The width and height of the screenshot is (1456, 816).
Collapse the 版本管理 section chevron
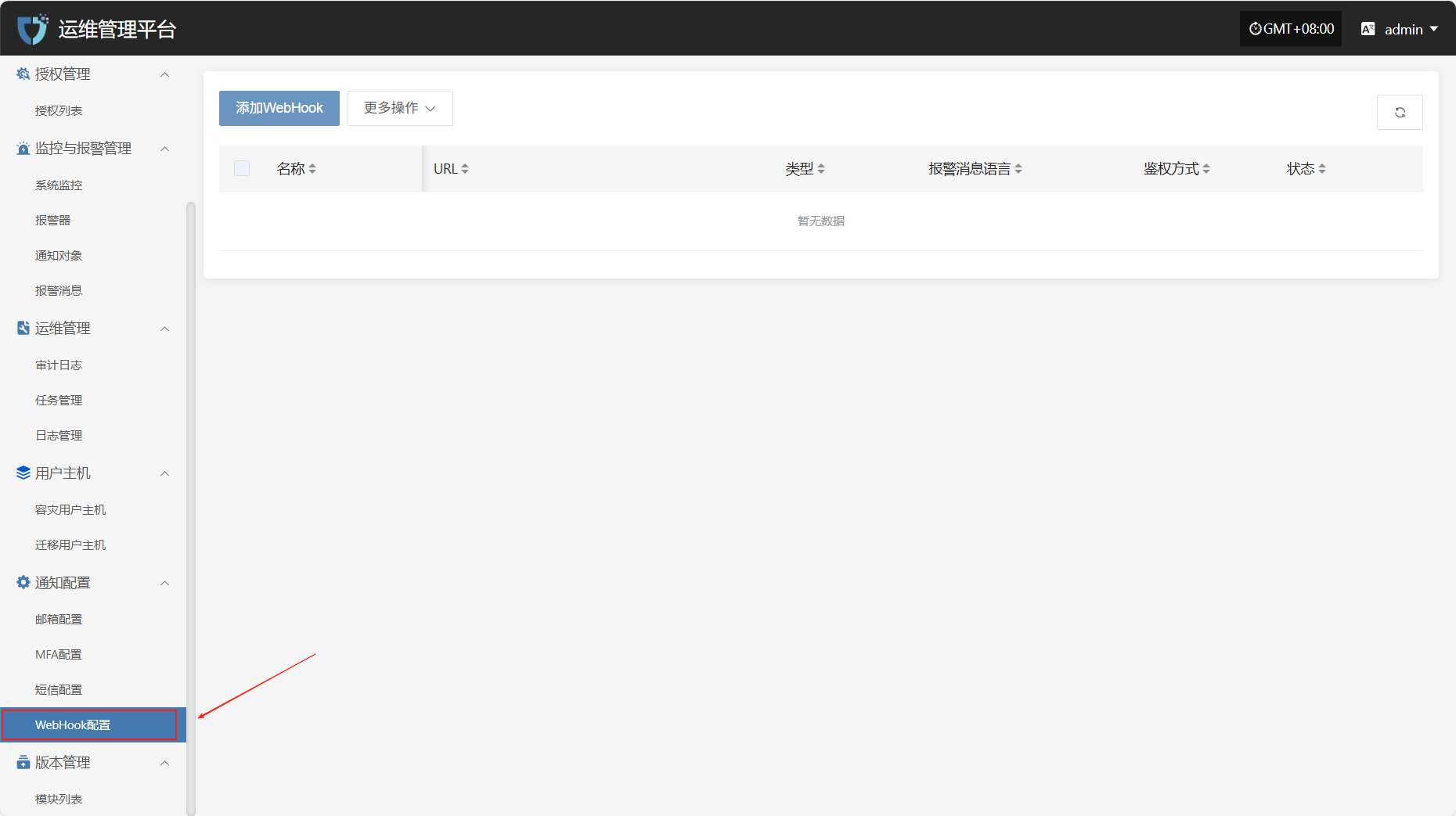(164, 763)
